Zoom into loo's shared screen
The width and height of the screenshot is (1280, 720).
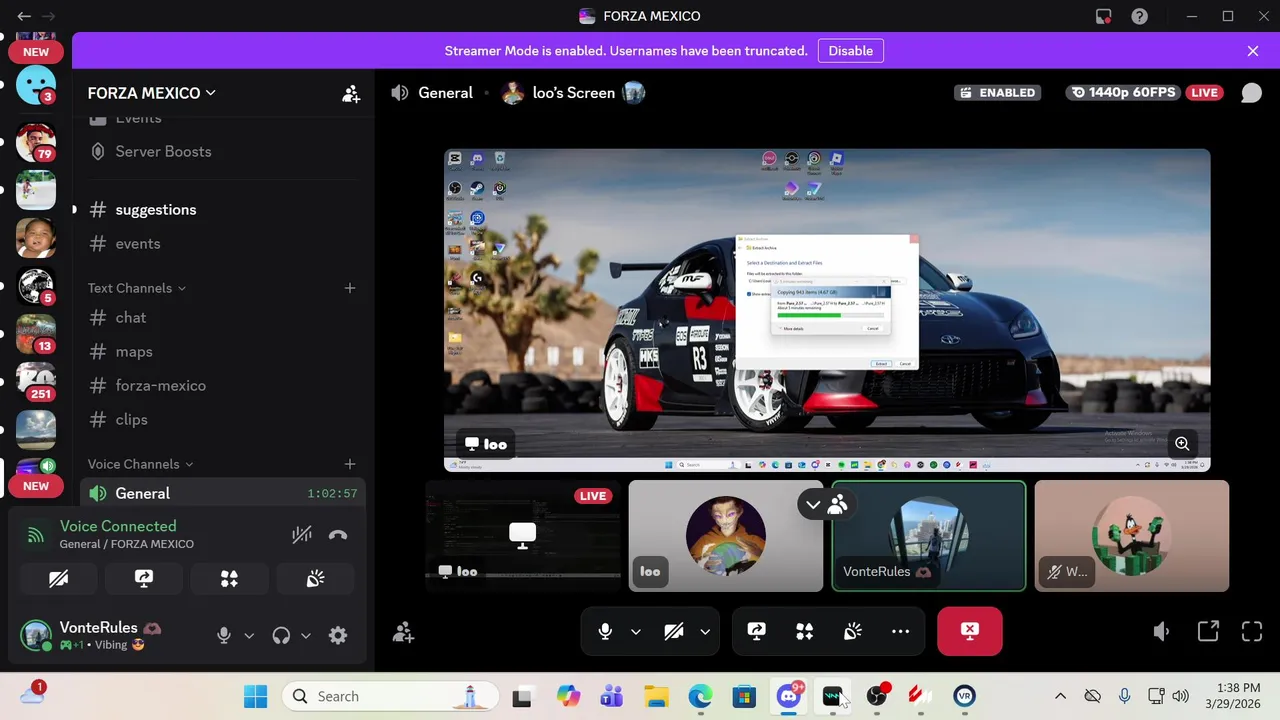click(1182, 444)
